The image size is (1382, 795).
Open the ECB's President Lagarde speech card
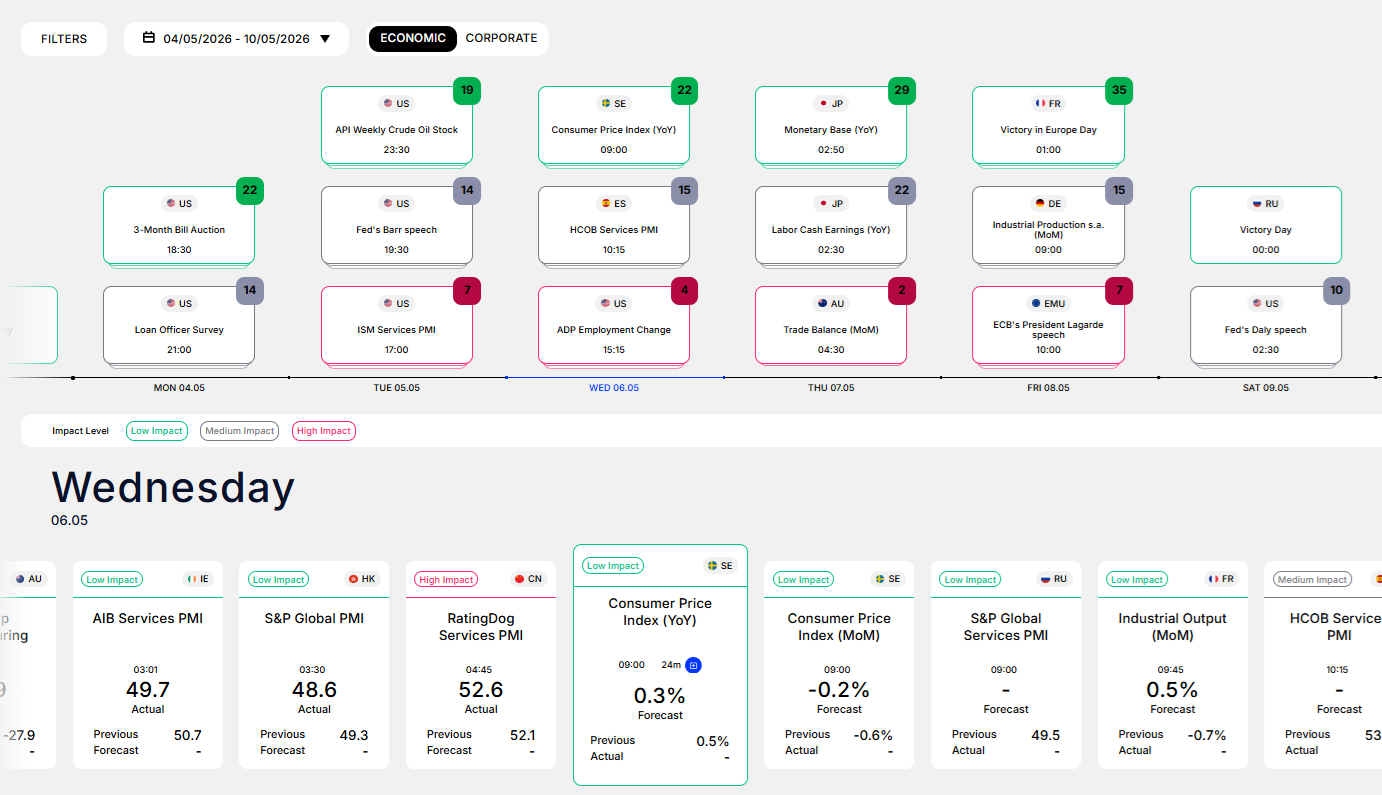coord(1048,325)
